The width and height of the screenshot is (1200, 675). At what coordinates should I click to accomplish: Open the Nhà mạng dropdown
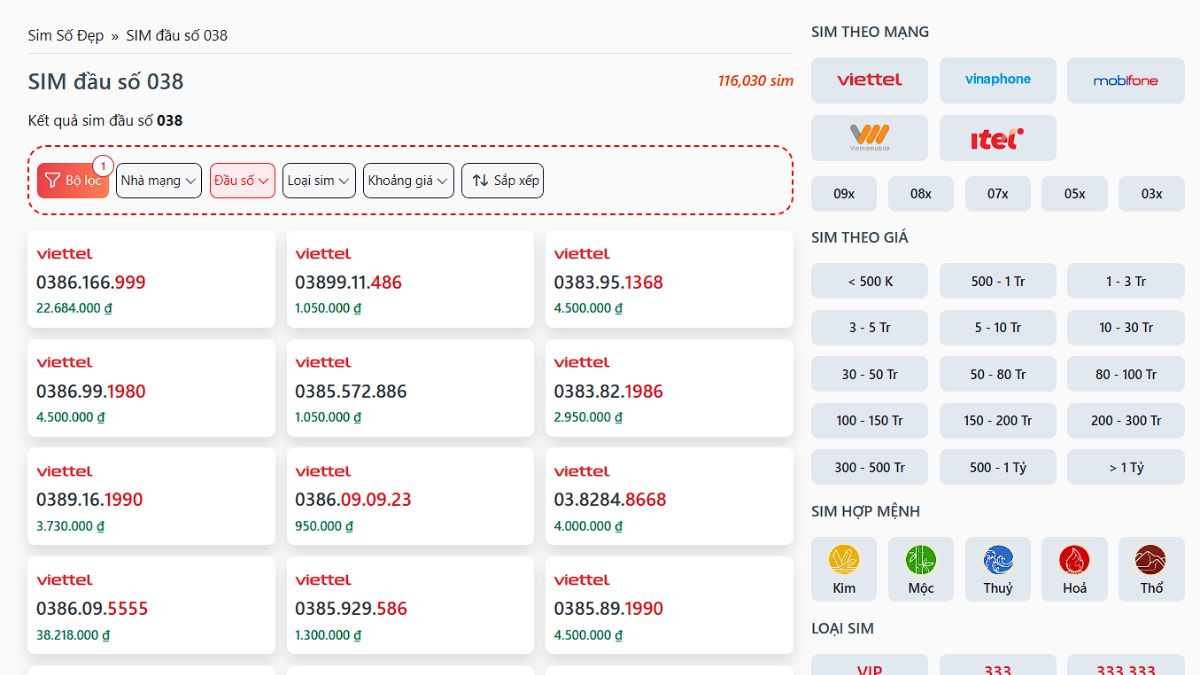coord(159,180)
